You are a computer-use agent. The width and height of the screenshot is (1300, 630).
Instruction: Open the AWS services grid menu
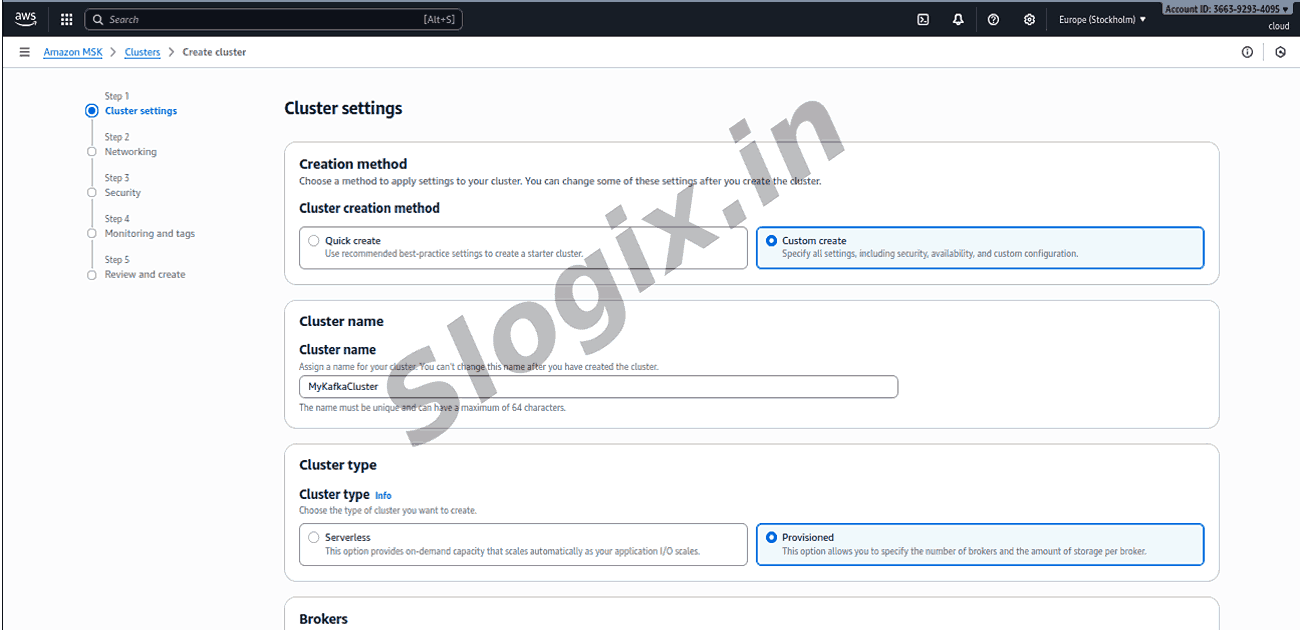click(x=67, y=19)
